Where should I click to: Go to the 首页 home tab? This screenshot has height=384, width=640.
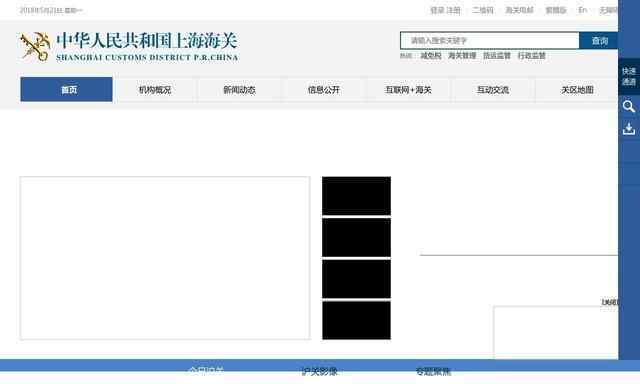(67, 89)
